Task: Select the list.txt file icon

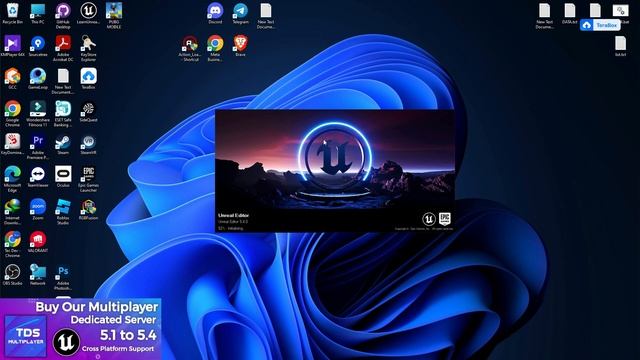Action: point(620,46)
